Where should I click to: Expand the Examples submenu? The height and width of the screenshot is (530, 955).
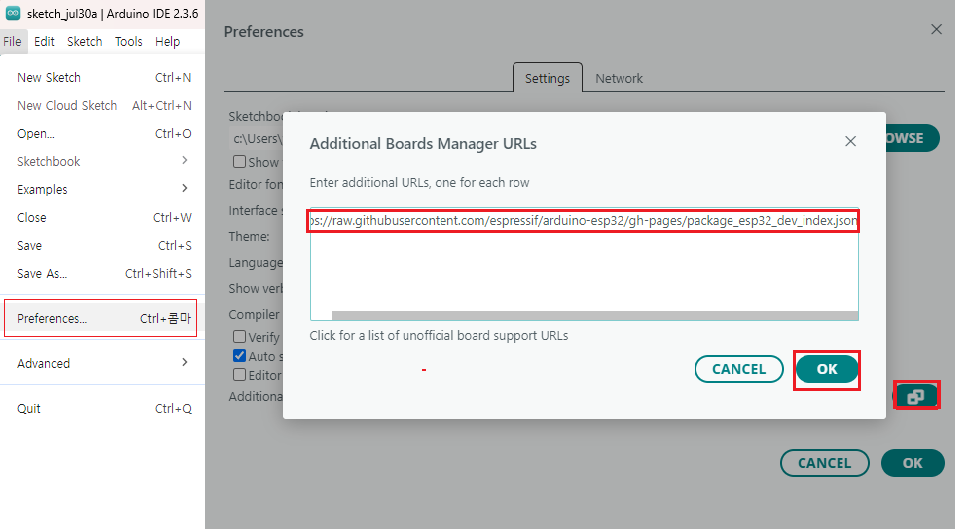click(x=102, y=190)
